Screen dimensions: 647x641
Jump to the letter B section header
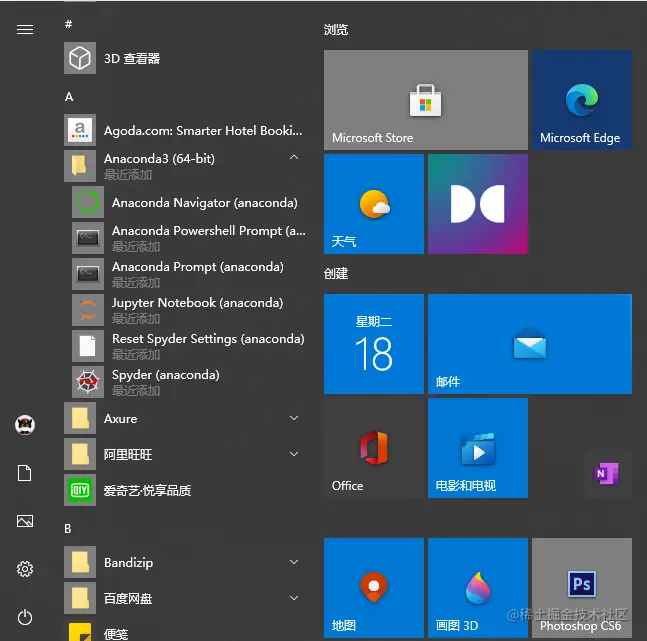coord(68,529)
